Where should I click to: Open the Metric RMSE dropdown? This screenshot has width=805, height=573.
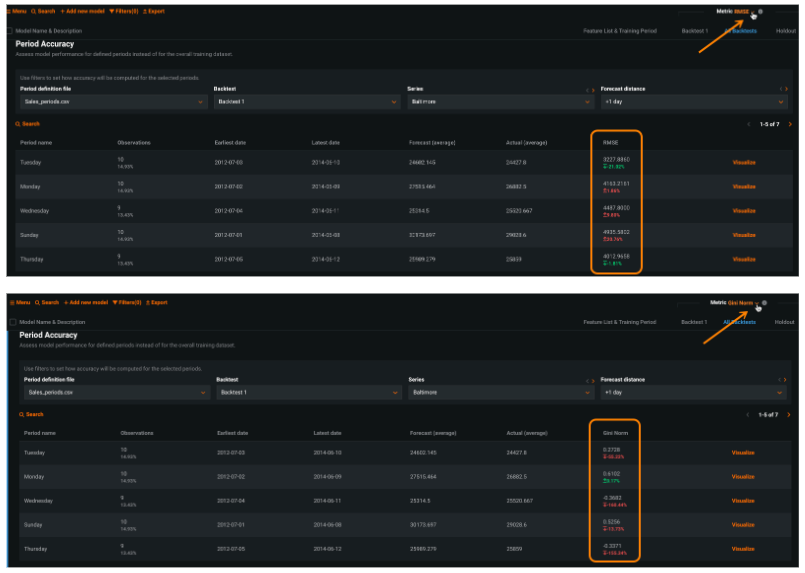pyautogui.click(x=744, y=12)
